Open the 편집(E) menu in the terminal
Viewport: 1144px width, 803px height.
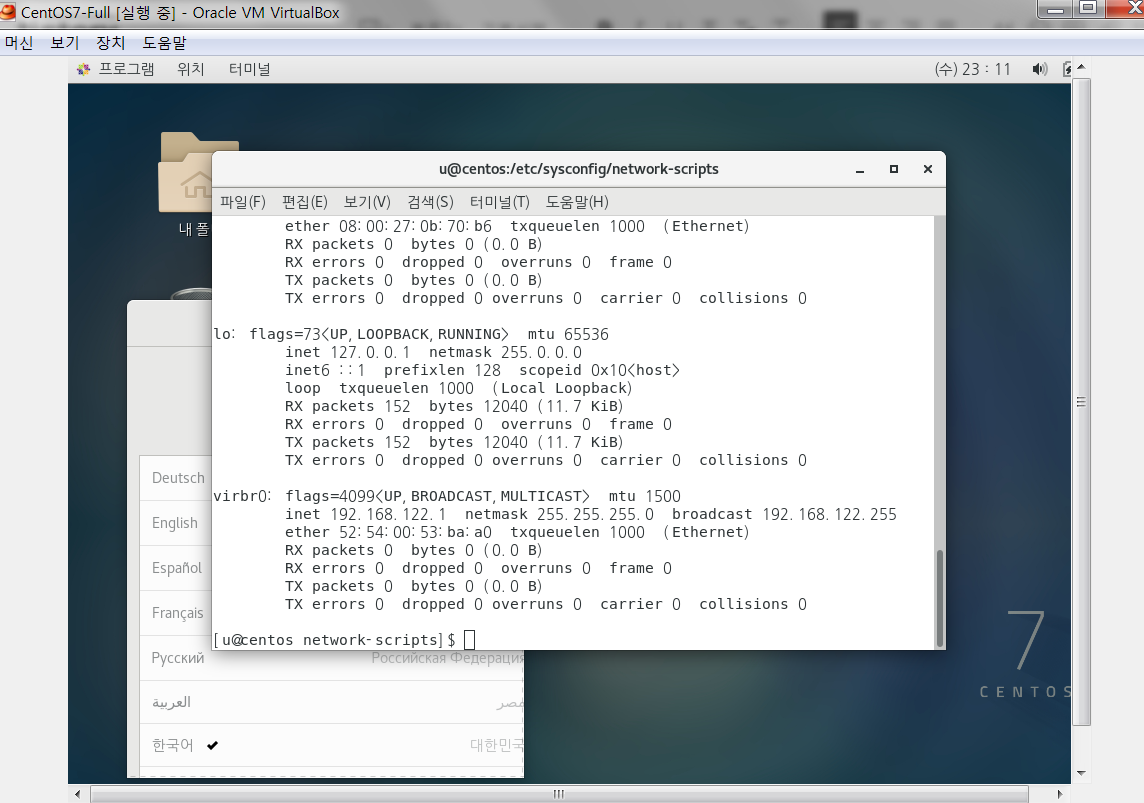[305, 202]
